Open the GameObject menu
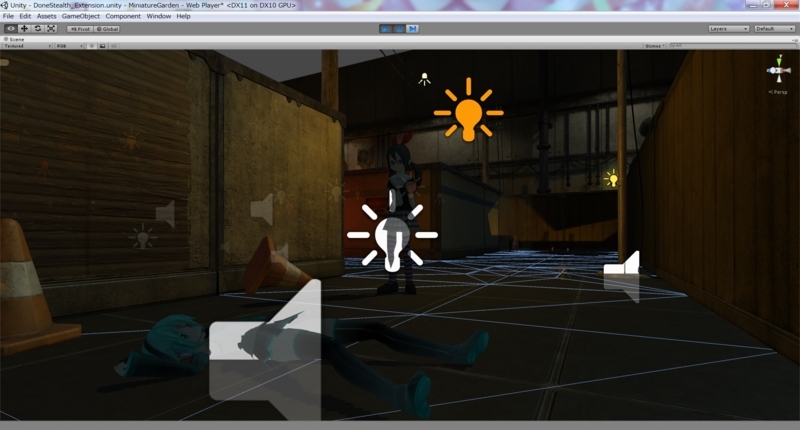The image size is (800, 430). (x=81, y=16)
